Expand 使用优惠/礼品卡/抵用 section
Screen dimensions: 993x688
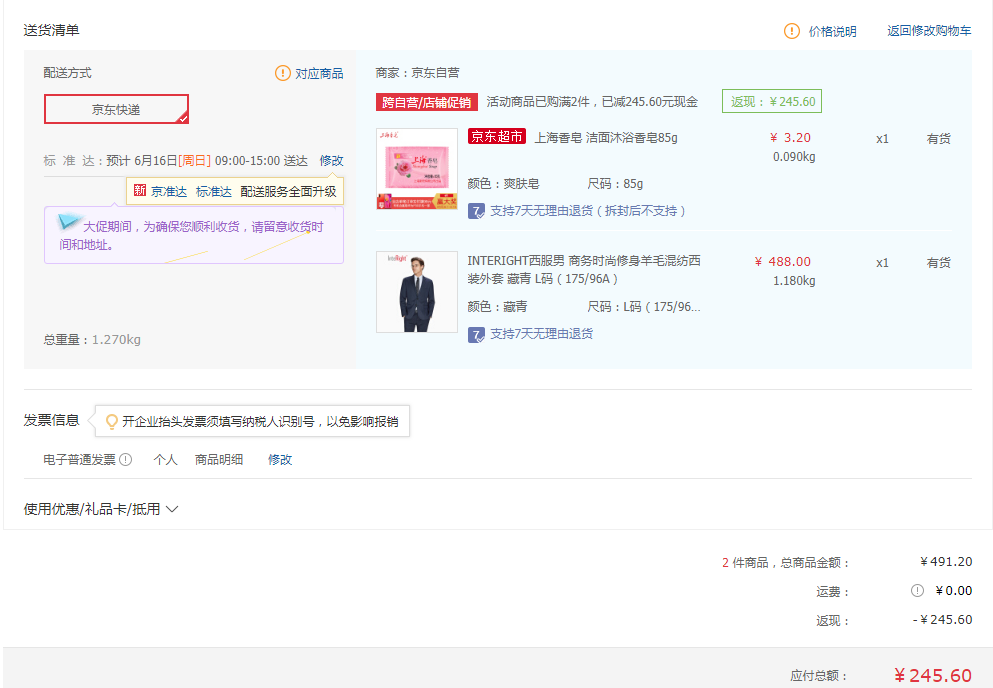101,509
